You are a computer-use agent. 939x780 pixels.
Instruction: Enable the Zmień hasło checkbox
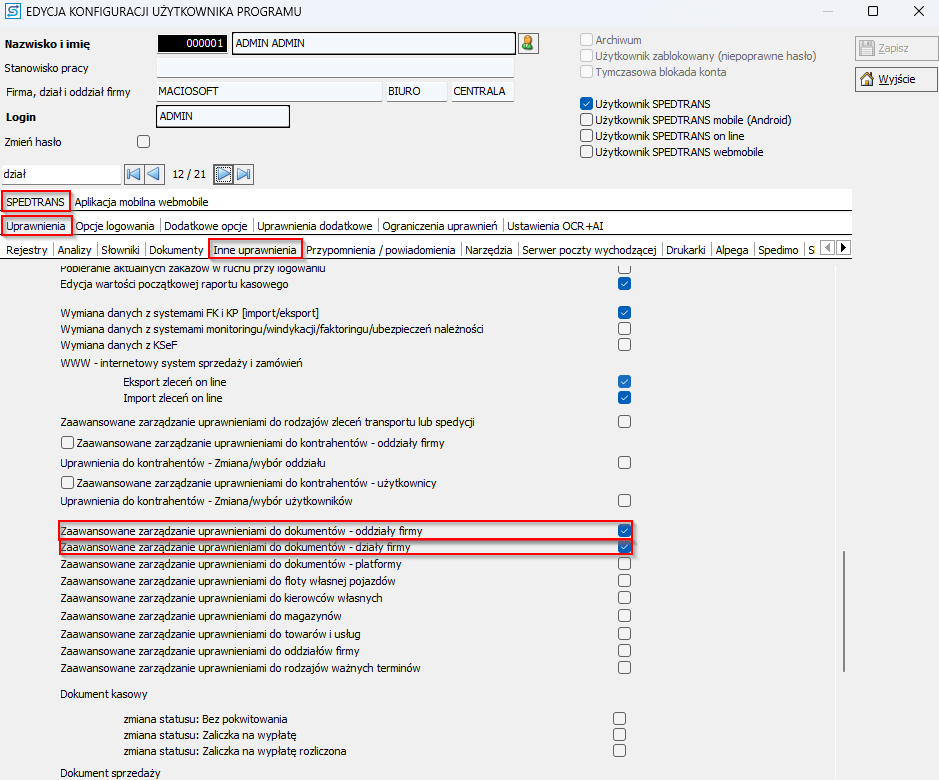point(143,142)
